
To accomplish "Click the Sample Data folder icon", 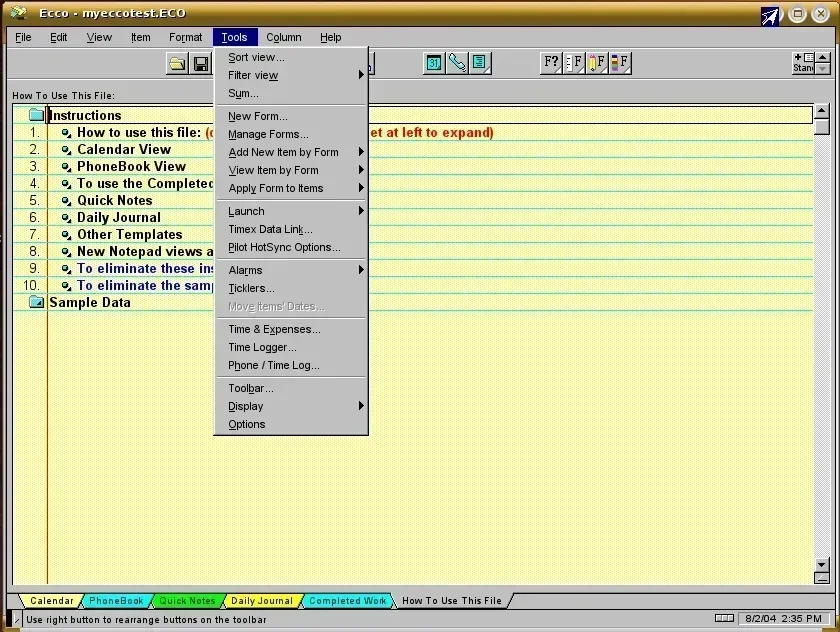I will (x=37, y=302).
